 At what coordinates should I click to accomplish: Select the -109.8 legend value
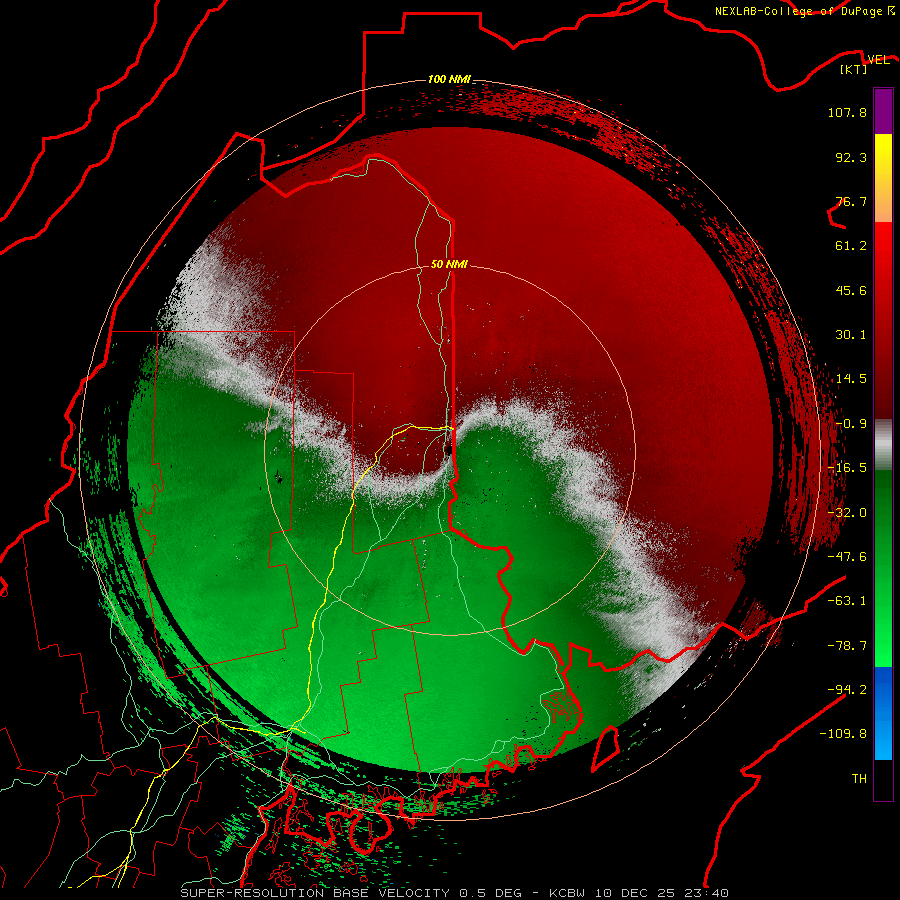[x=844, y=734]
